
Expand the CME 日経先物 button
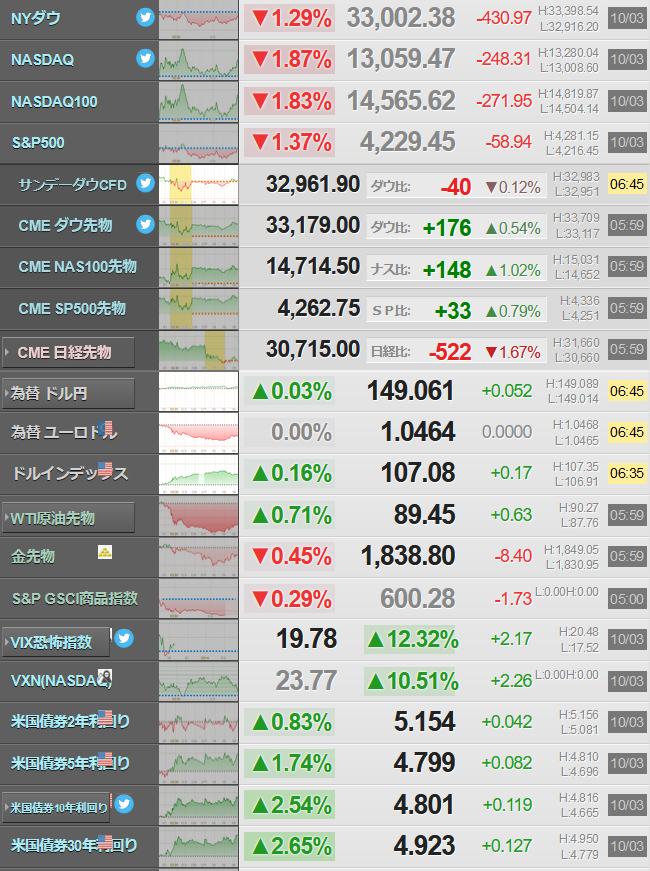(x=68, y=352)
